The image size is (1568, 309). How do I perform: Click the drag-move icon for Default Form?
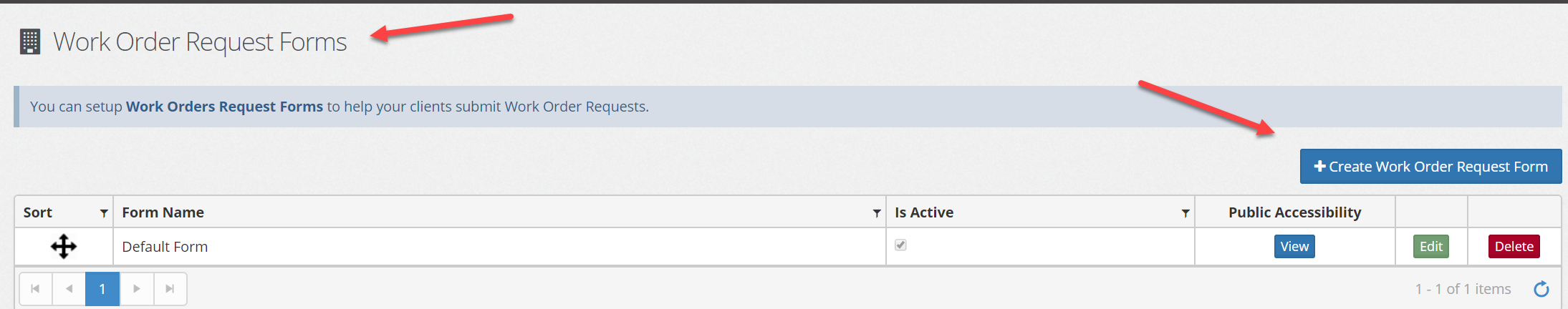64,247
